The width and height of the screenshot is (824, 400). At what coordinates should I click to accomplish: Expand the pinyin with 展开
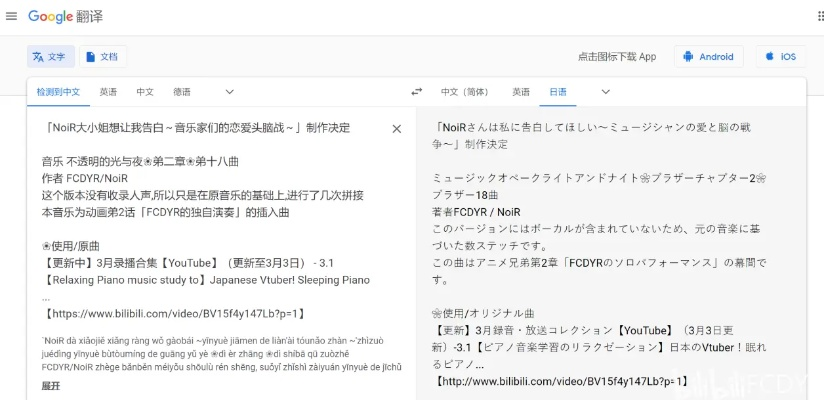click(x=51, y=386)
